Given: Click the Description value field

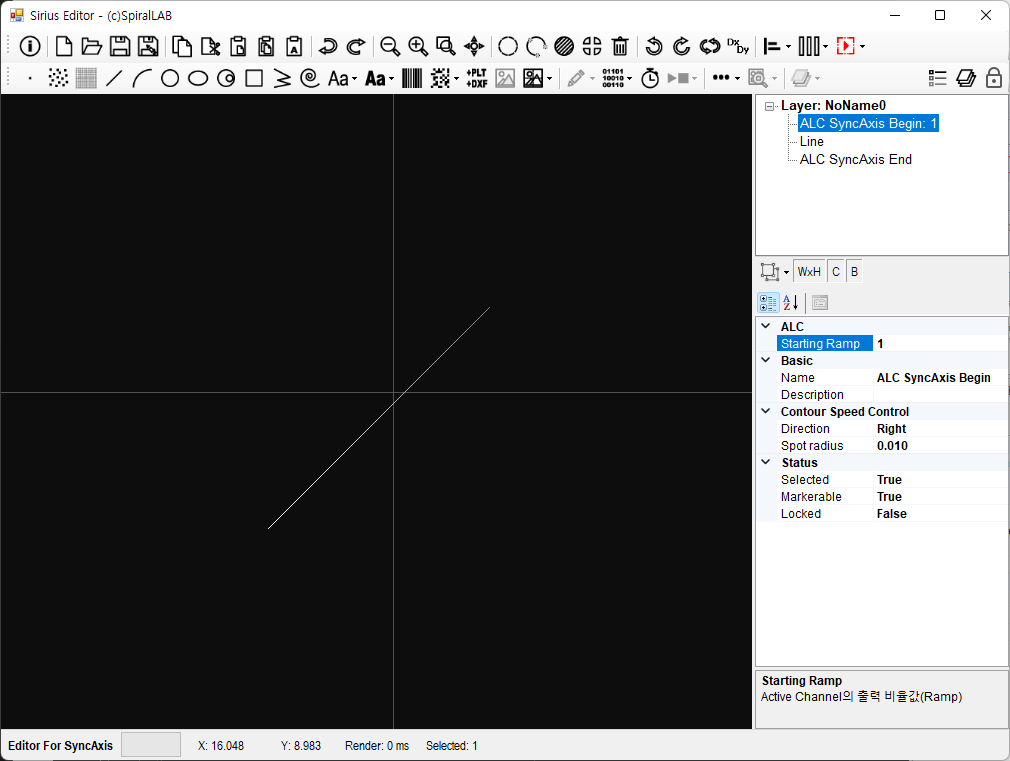Looking at the screenshot, I should coord(939,394).
